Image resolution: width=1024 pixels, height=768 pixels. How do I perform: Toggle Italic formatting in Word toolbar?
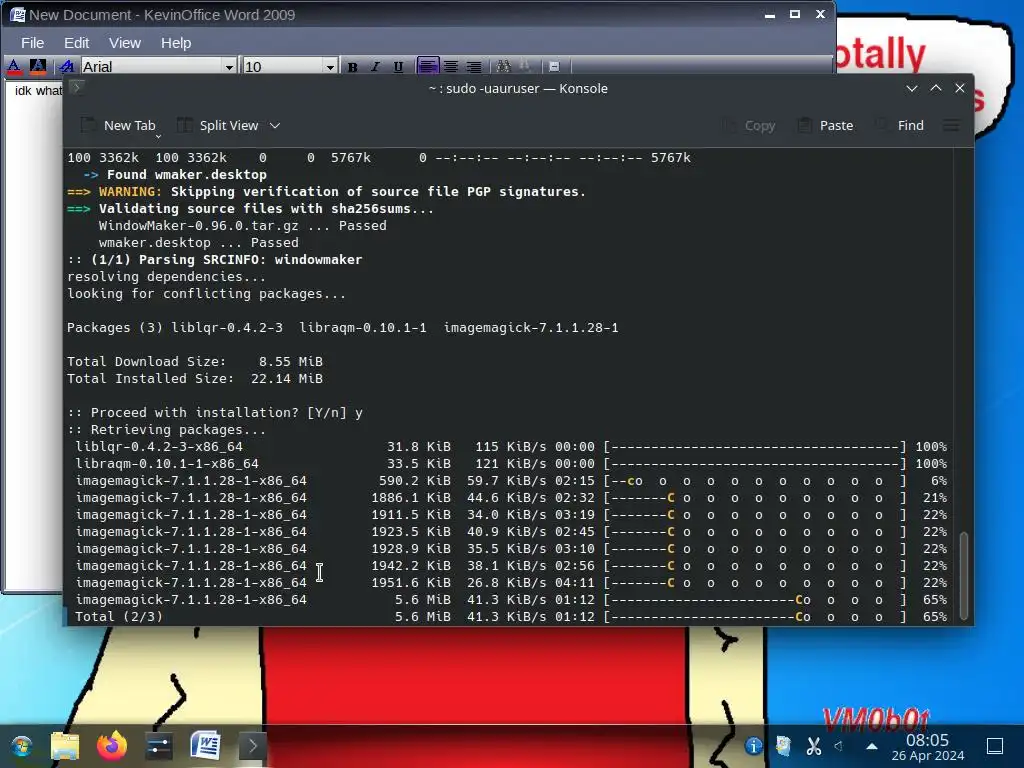click(376, 67)
